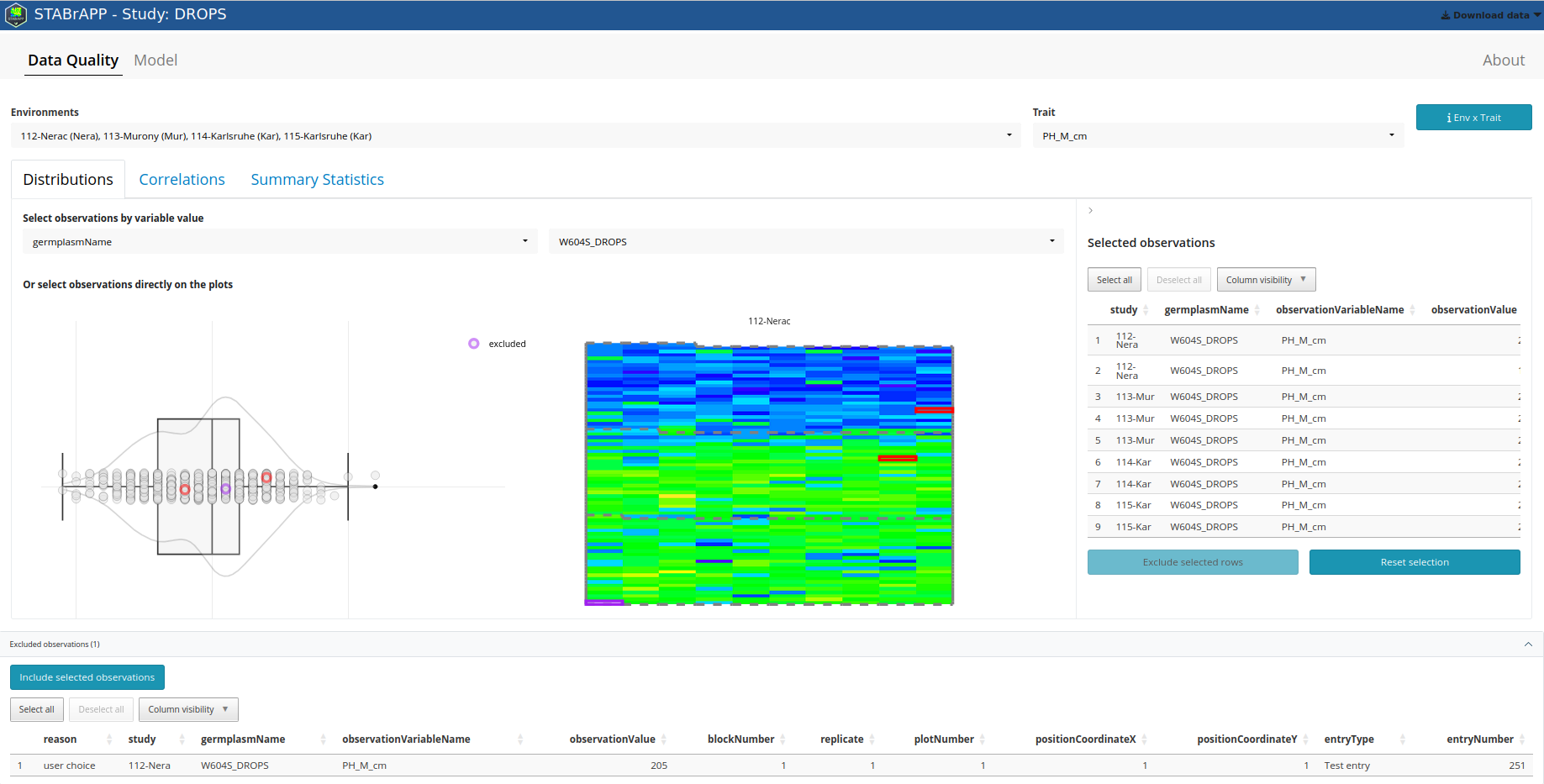Select the Distributions sub-tab
Viewport: 1544px width, 784px height.
tap(68, 180)
